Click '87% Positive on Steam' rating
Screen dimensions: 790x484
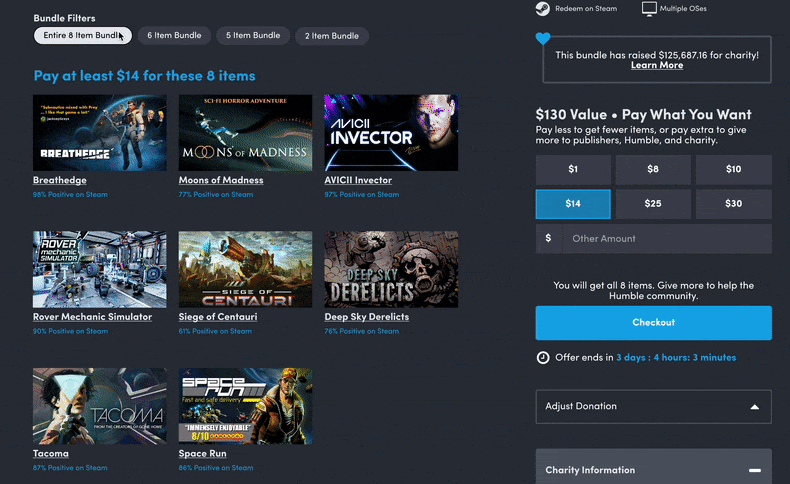coord(70,468)
